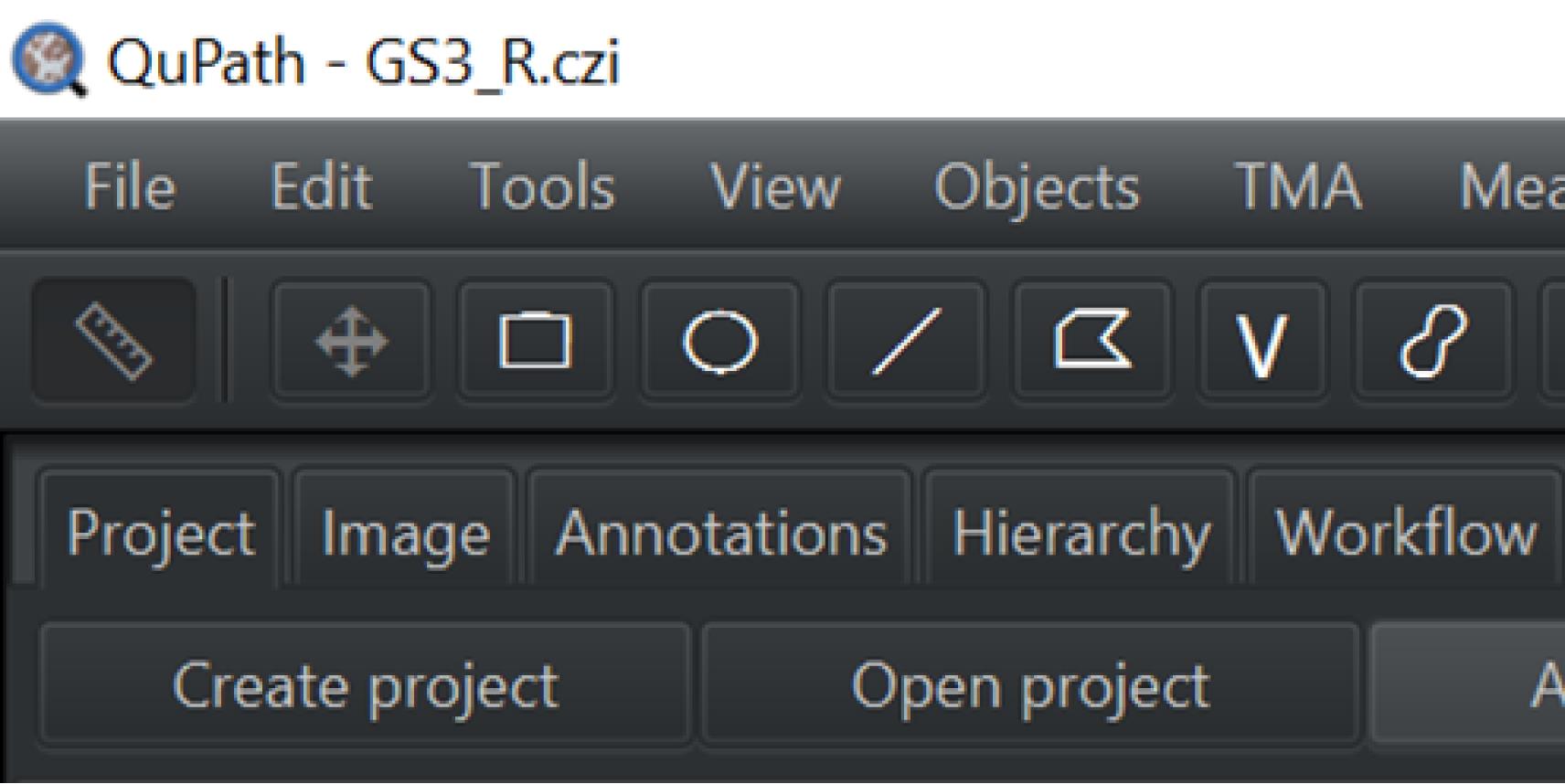Select the Ellipse annotation tool
The height and width of the screenshot is (784, 1565).
click(x=720, y=341)
